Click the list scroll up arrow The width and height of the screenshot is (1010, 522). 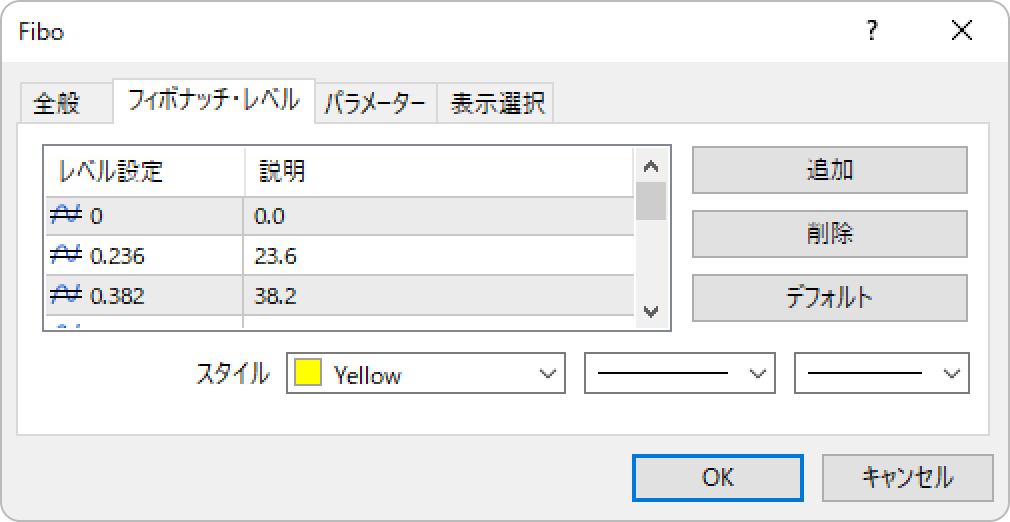[x=651, y=167]
